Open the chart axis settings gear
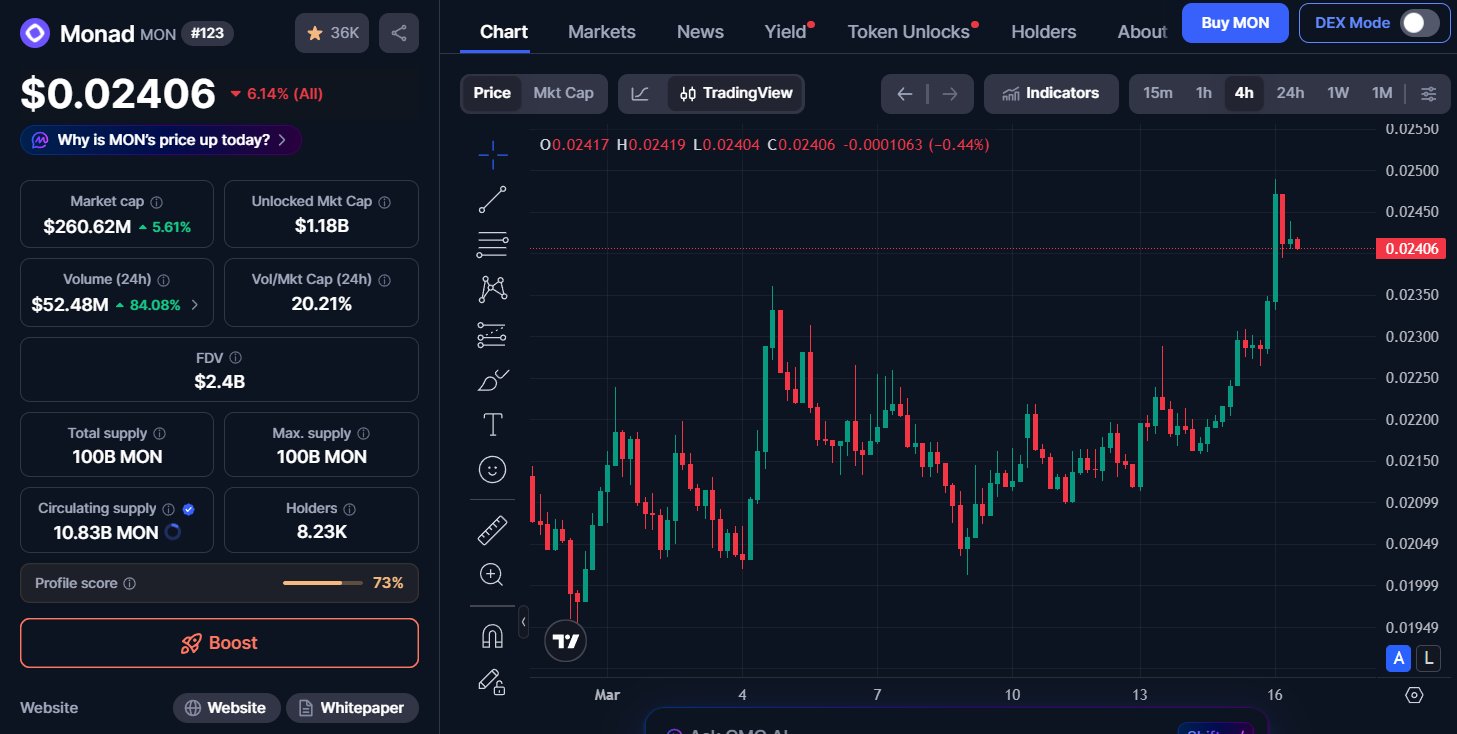This screenshot has width=1457, height=734. click(x=1414, y=695)
